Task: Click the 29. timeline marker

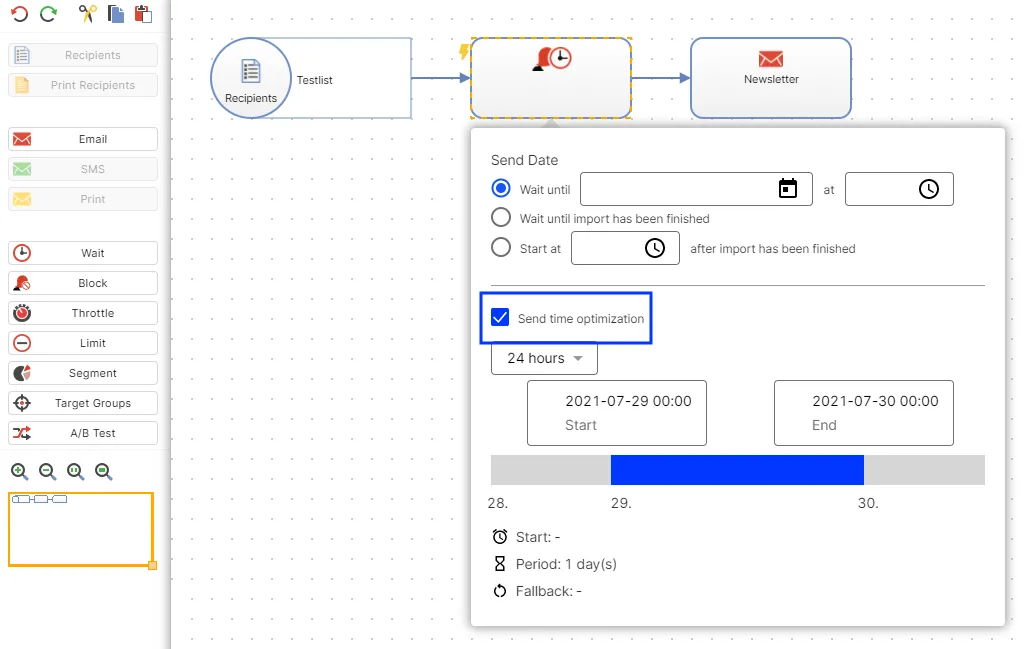Action: tap(621, 503)
